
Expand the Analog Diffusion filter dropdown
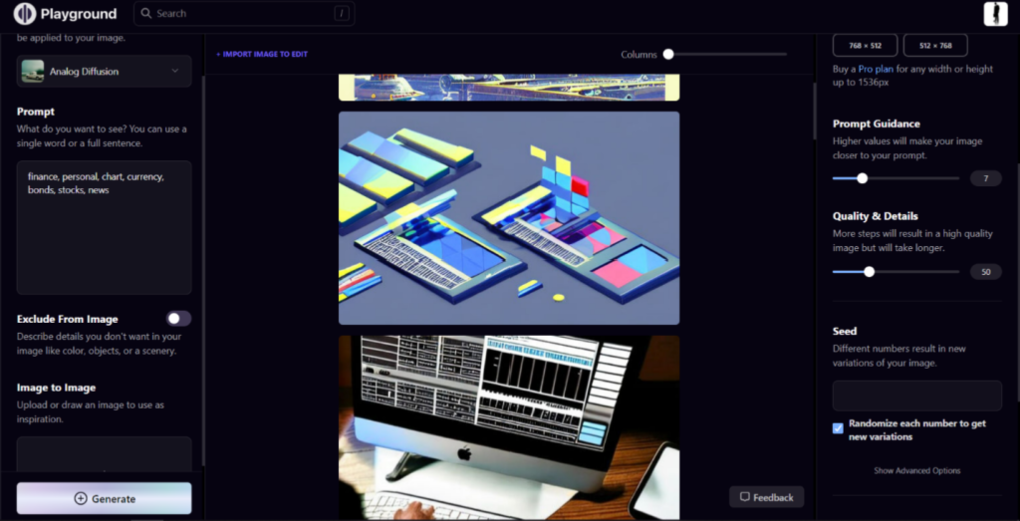click(175, 71)
